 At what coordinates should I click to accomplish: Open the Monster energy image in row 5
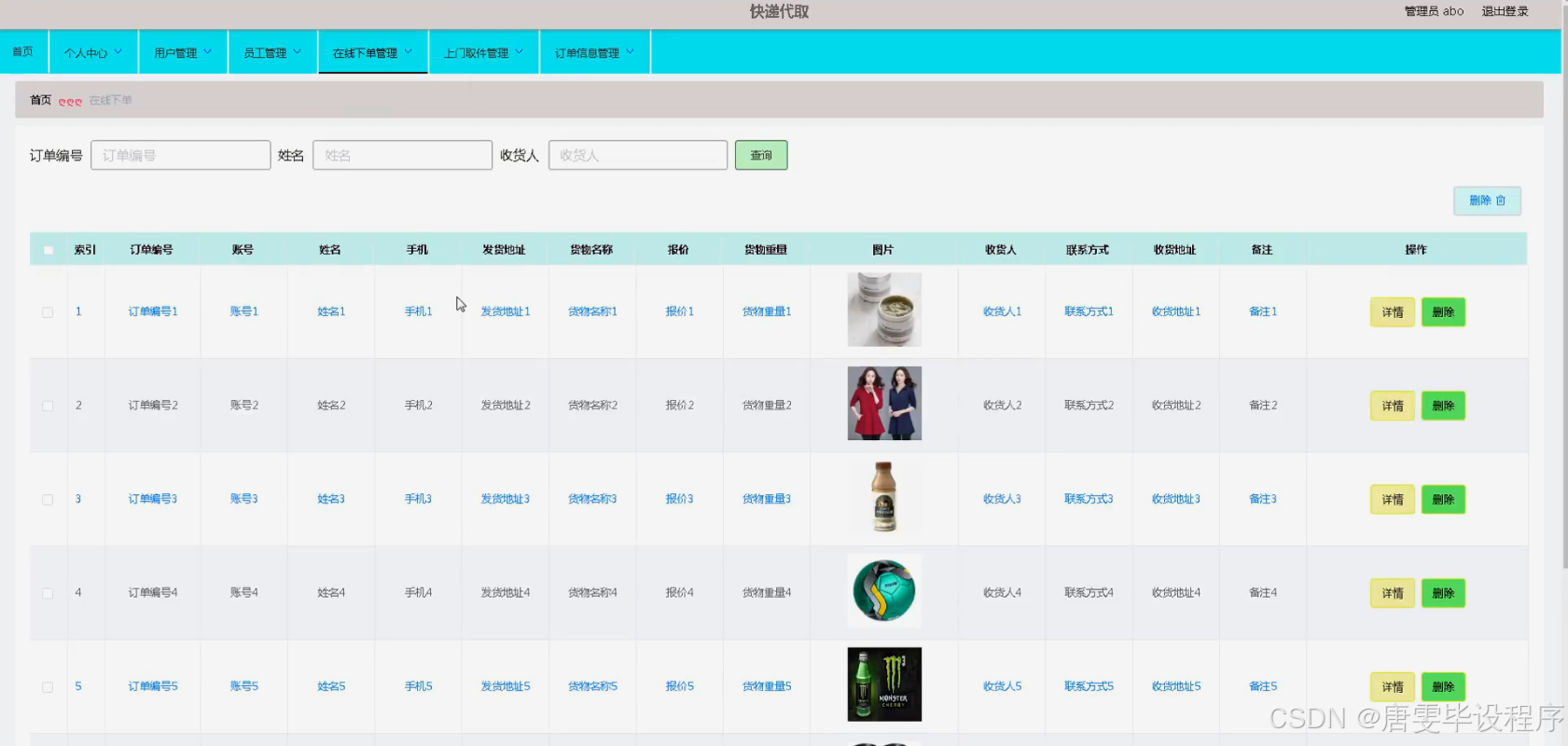tap(884, 684)
